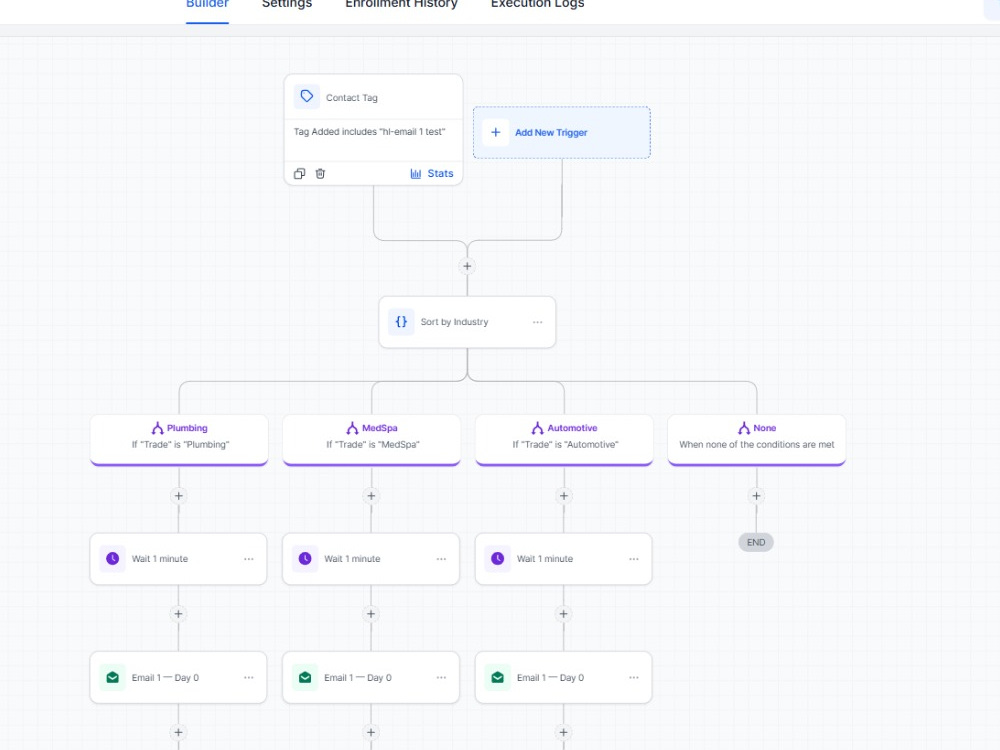
Task: Add a step after the Automotive Wait
Action: click(x=564, y=614)
